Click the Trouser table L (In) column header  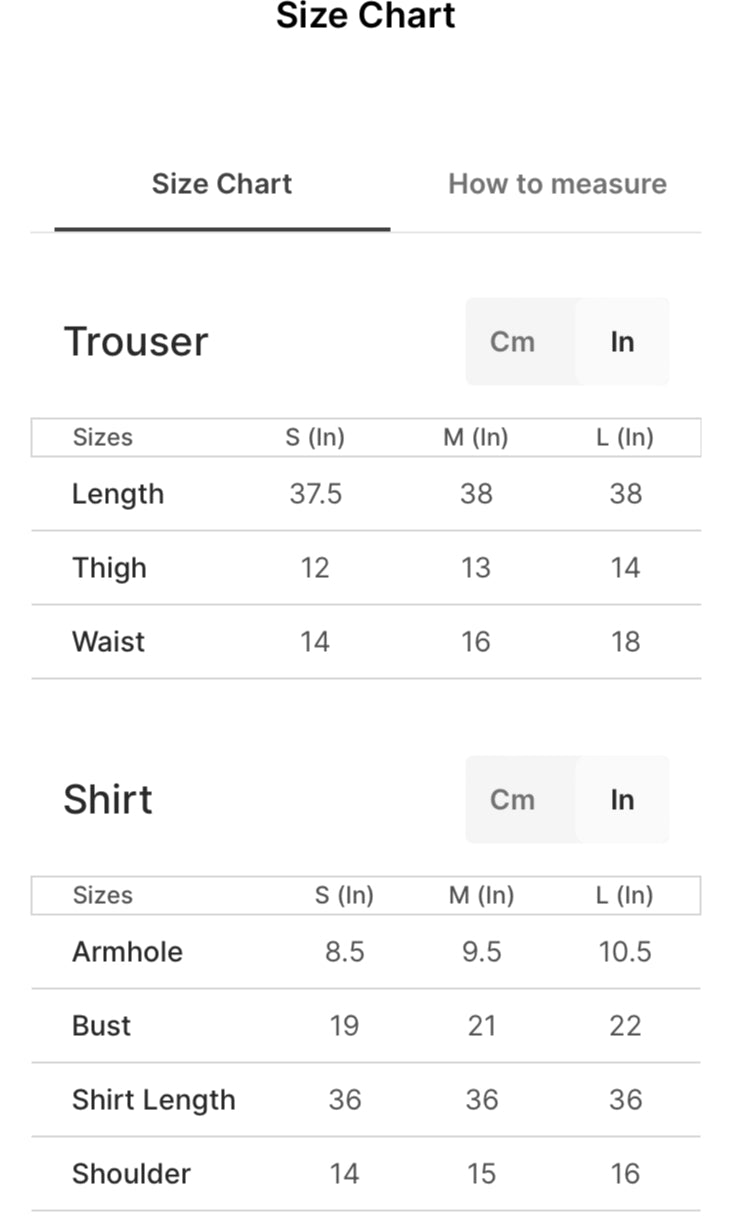625,437
